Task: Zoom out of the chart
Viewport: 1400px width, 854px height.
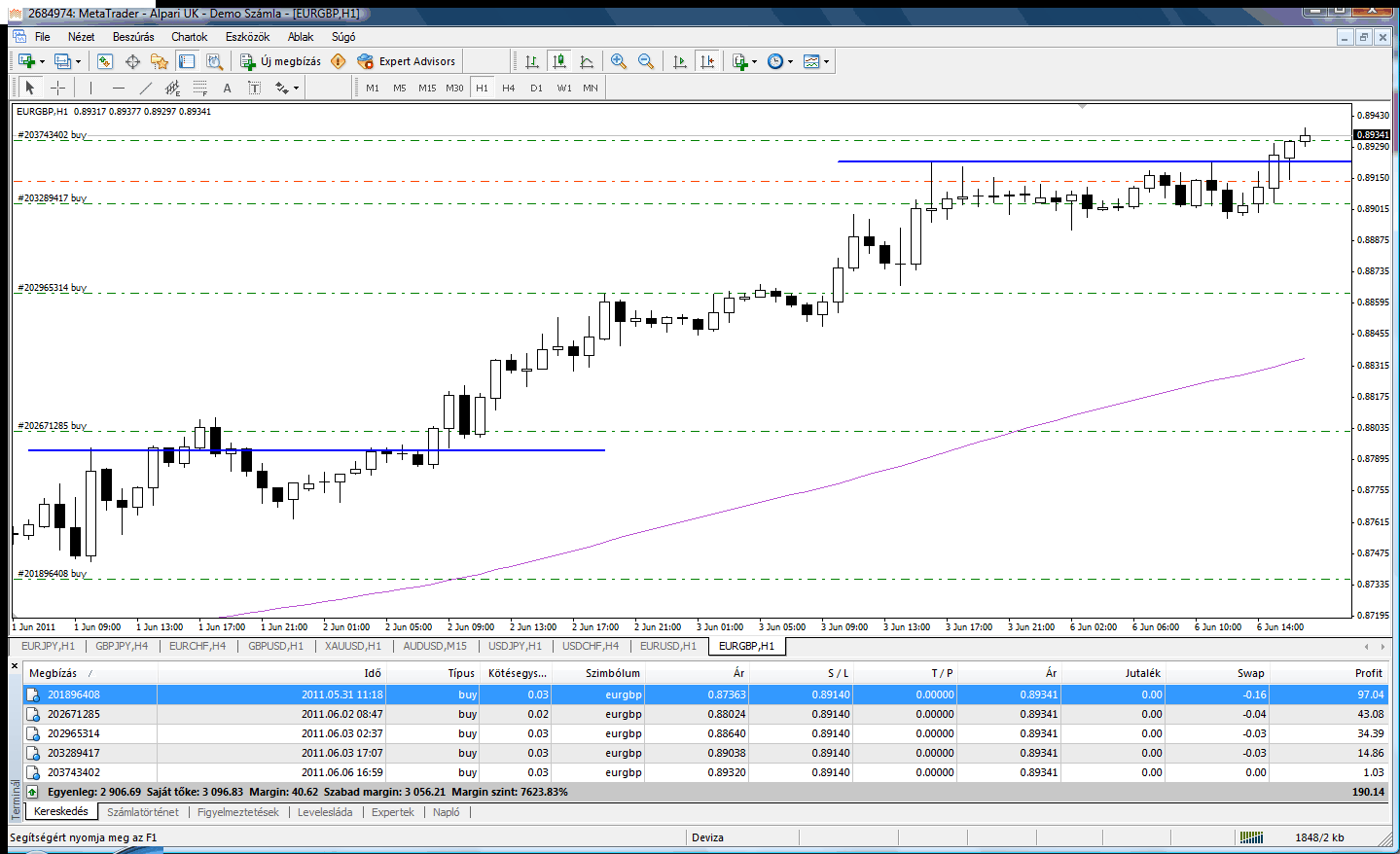Action: pyautogui.click(x=645, y=61)
